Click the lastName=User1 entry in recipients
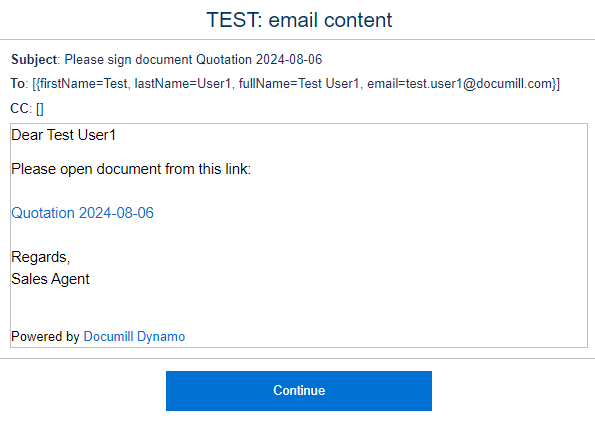Image resolution: width=595 pixels, height=421 pixels. pyautogui.click(x=183, y=84)
